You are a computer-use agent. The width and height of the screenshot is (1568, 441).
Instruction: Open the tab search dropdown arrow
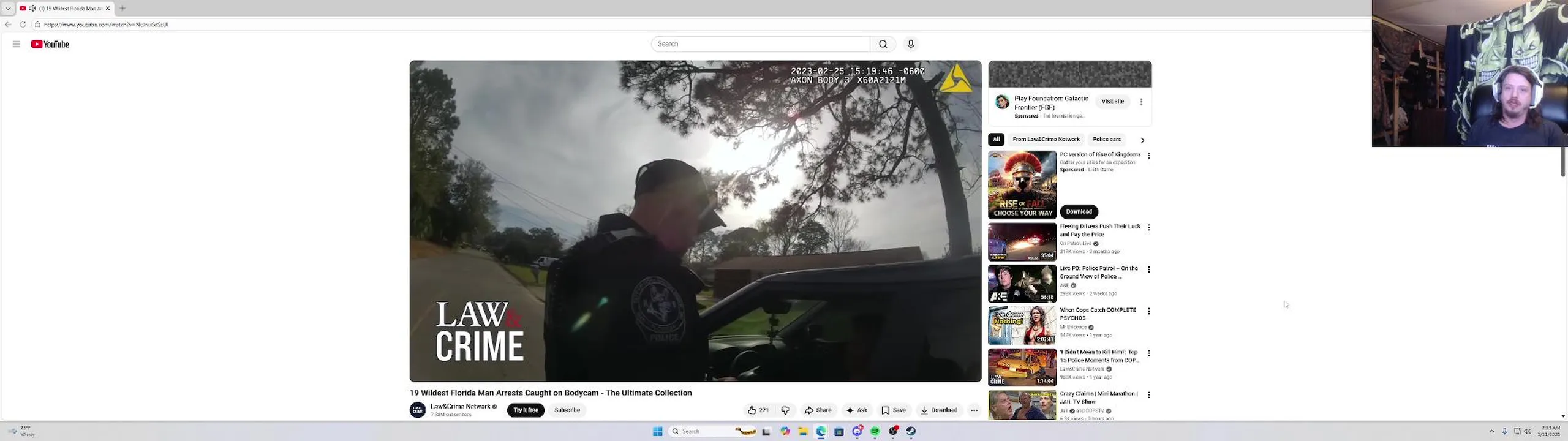(x=8, y=8)
